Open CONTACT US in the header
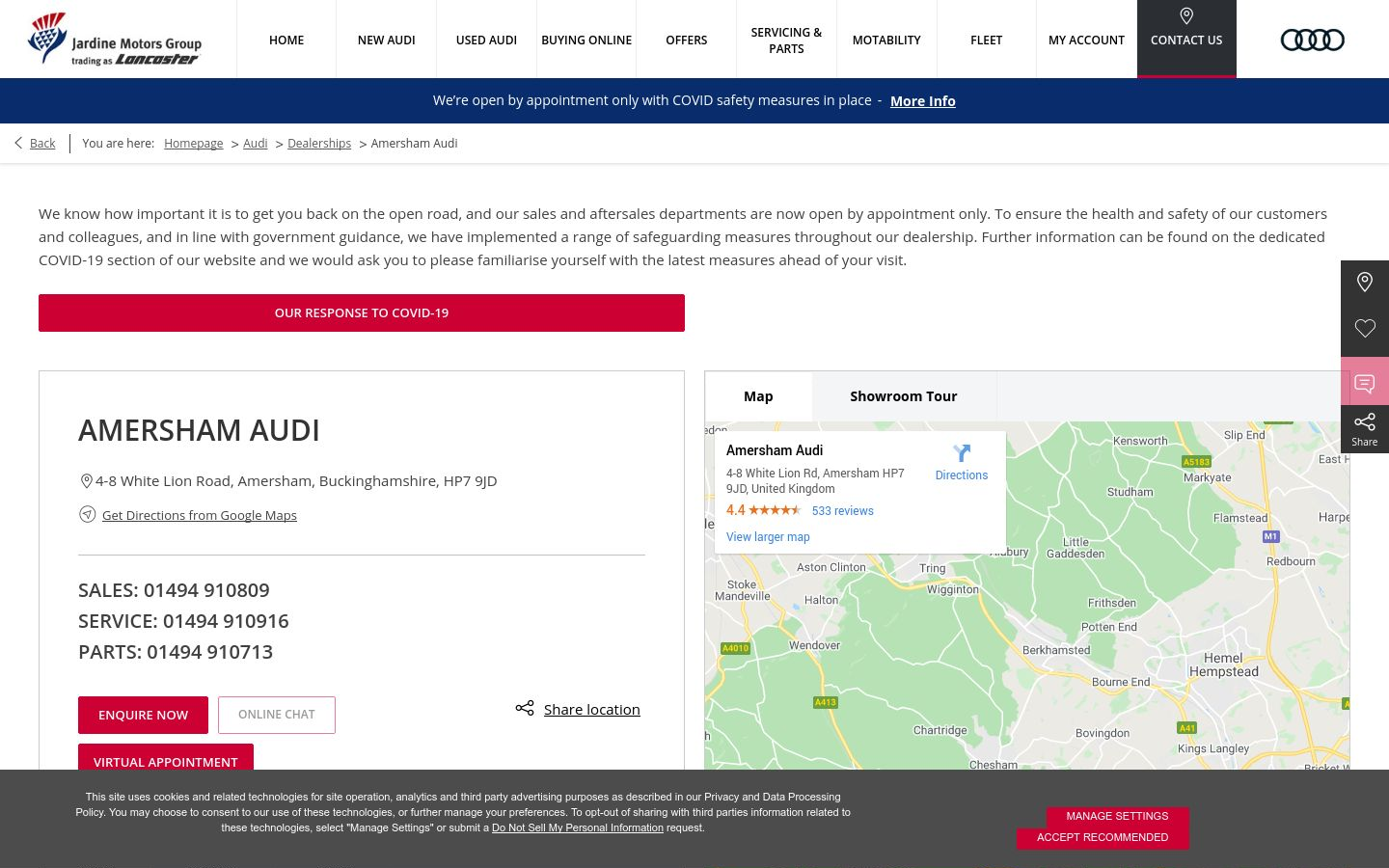This screenshot has height=868, width=1389. coord(1186,40)
